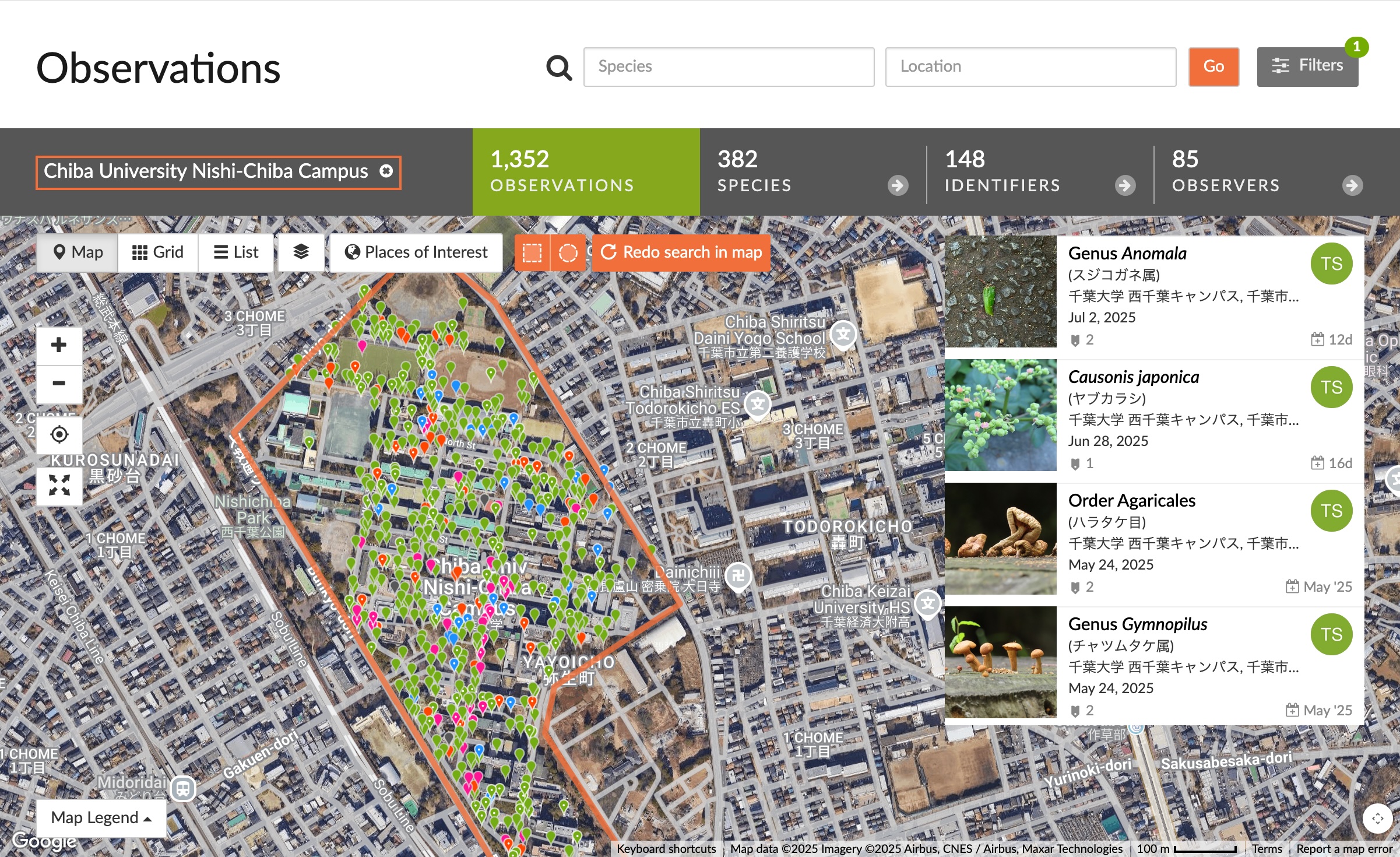The width and height of the screenshot is (1400, 857).
Task: Open the Filters dropdown panel
Action: (1307, 66)
